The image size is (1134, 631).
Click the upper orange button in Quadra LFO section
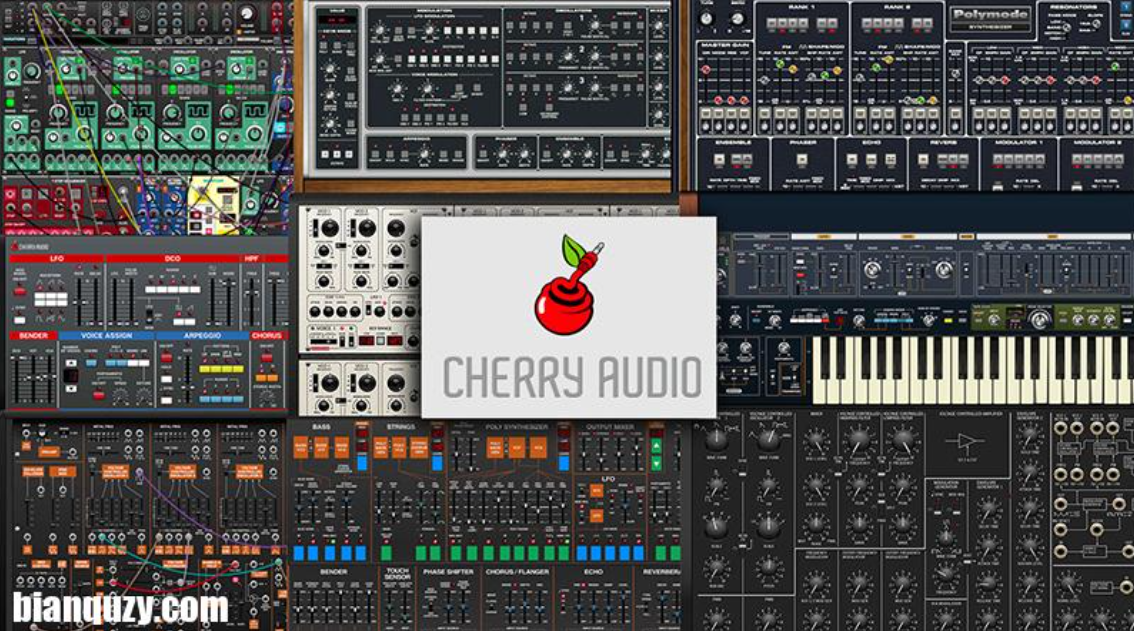(x=597, y=491)
